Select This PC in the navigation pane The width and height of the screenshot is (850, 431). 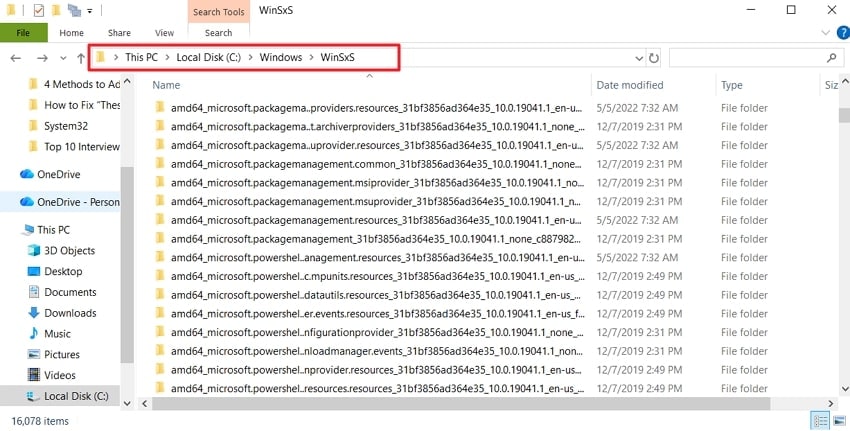coord(46,229)
